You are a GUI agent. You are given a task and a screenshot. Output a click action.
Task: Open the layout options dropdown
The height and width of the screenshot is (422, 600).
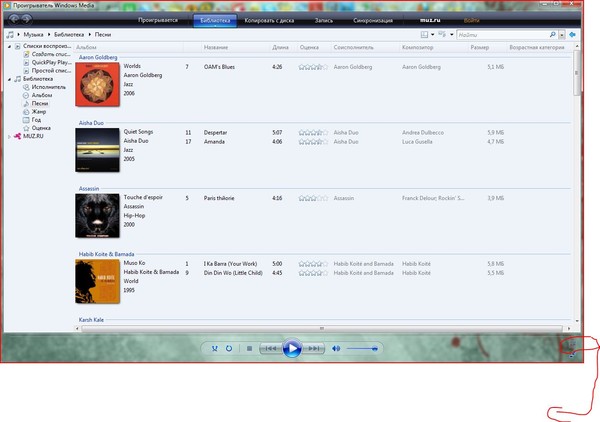432,34
